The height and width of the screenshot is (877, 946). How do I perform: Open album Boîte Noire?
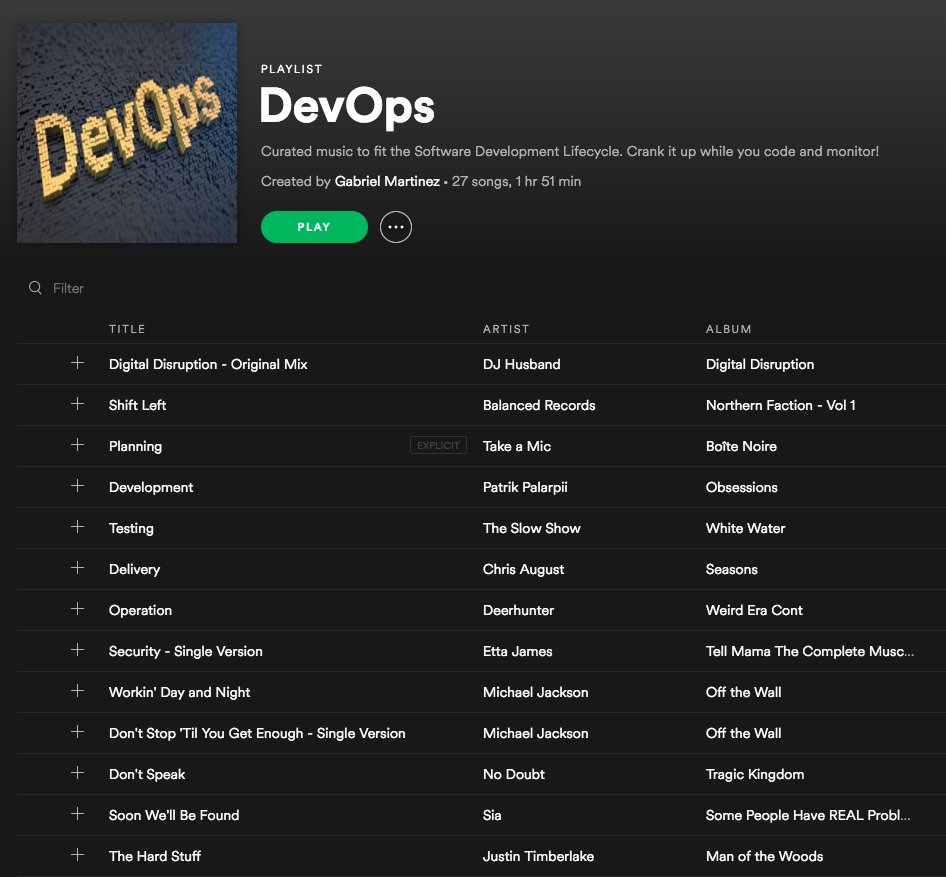tap(741, 446)
